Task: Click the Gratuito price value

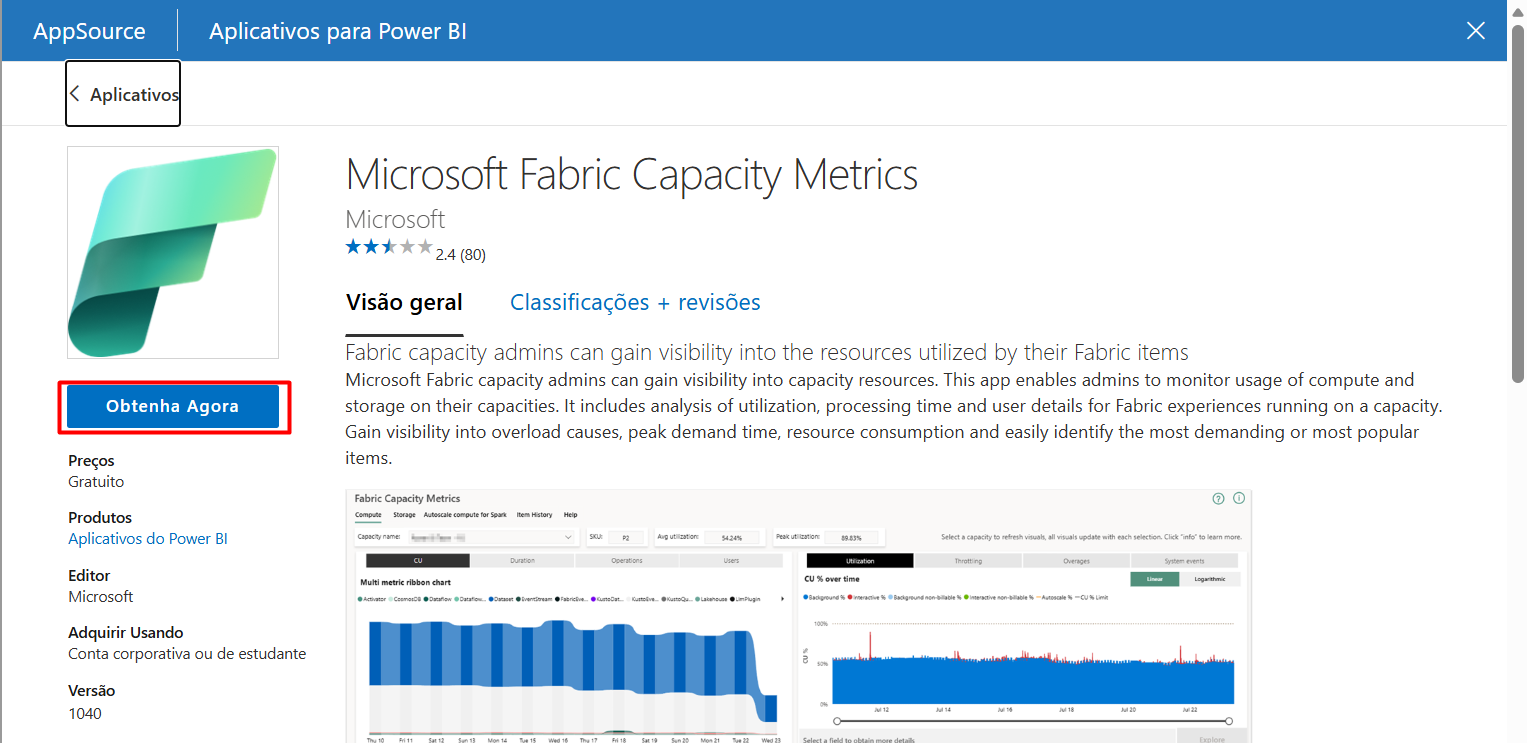Action: coord(96,482)
